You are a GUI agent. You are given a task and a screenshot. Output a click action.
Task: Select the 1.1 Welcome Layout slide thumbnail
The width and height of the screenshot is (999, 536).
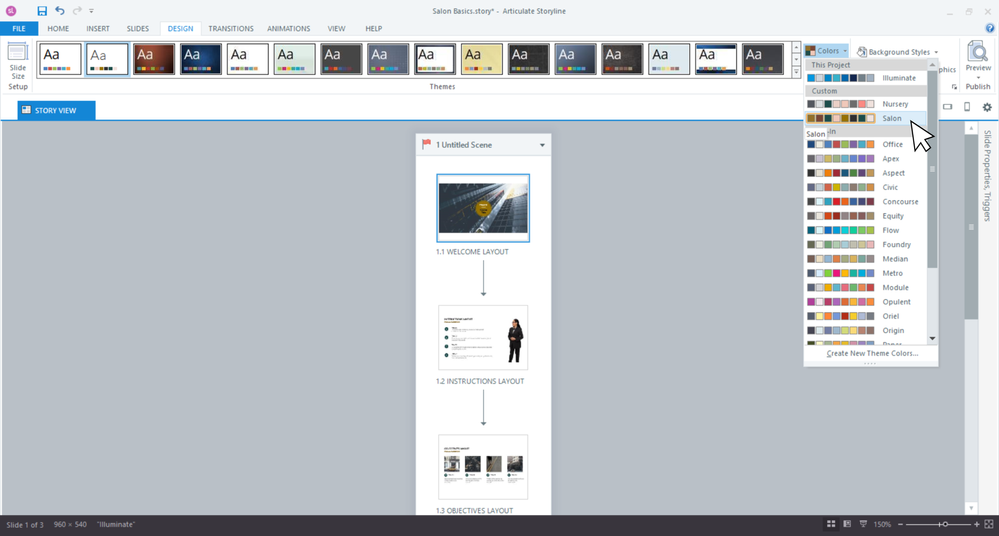483,208
